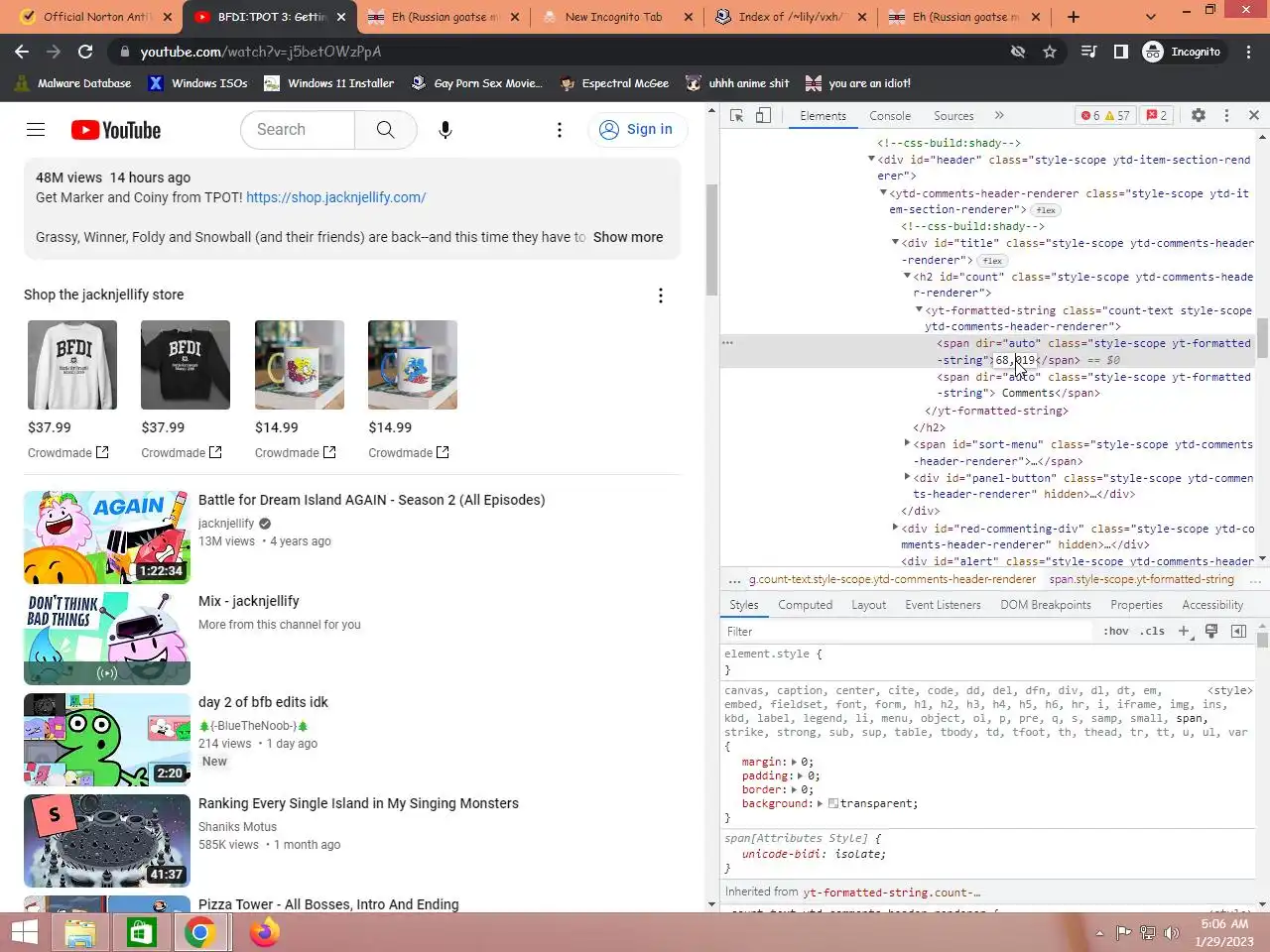Click the YouTube search magnifier button

click(x=386, y=130)
